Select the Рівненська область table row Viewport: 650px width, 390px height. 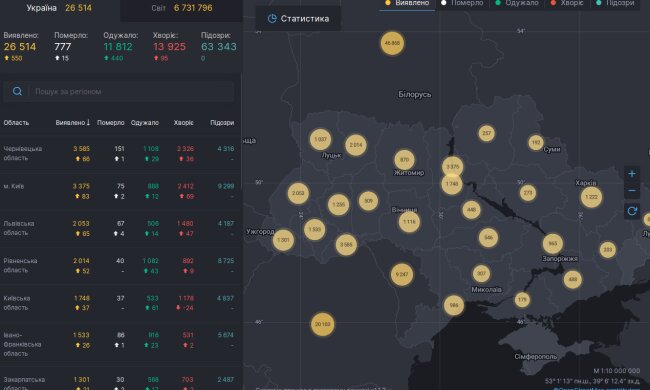point(120,266)
